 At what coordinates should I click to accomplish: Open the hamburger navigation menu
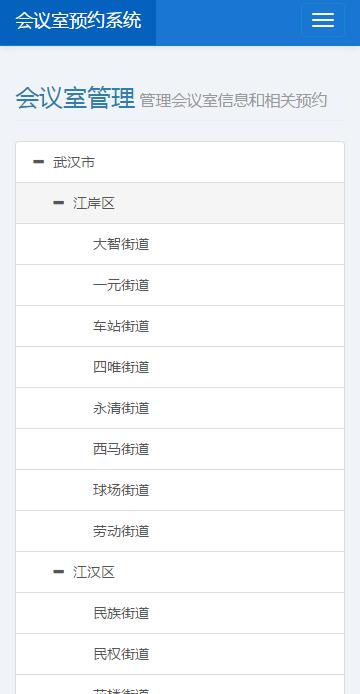click(x=323, y=20)
